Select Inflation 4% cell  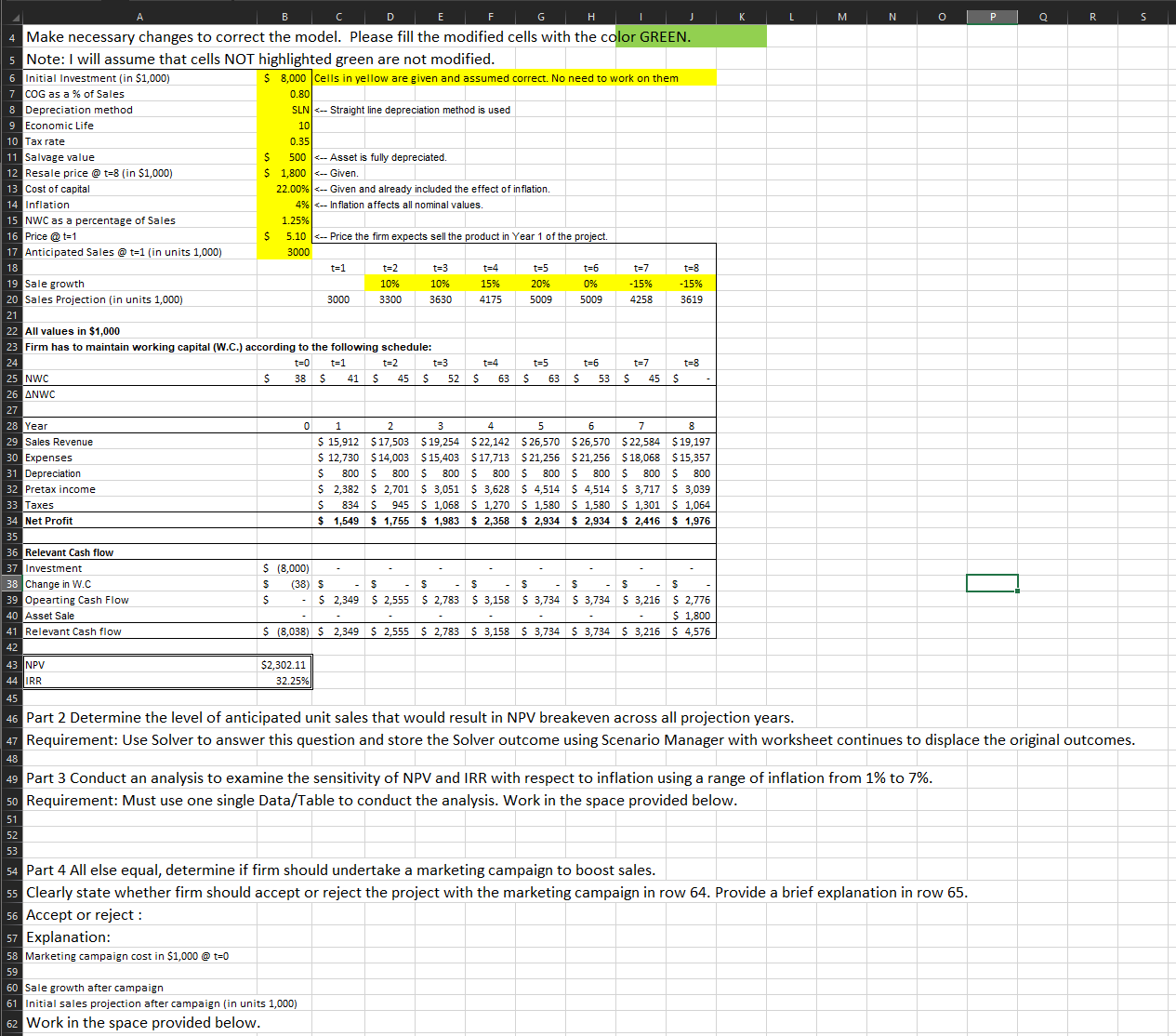(x=284, y=205)
